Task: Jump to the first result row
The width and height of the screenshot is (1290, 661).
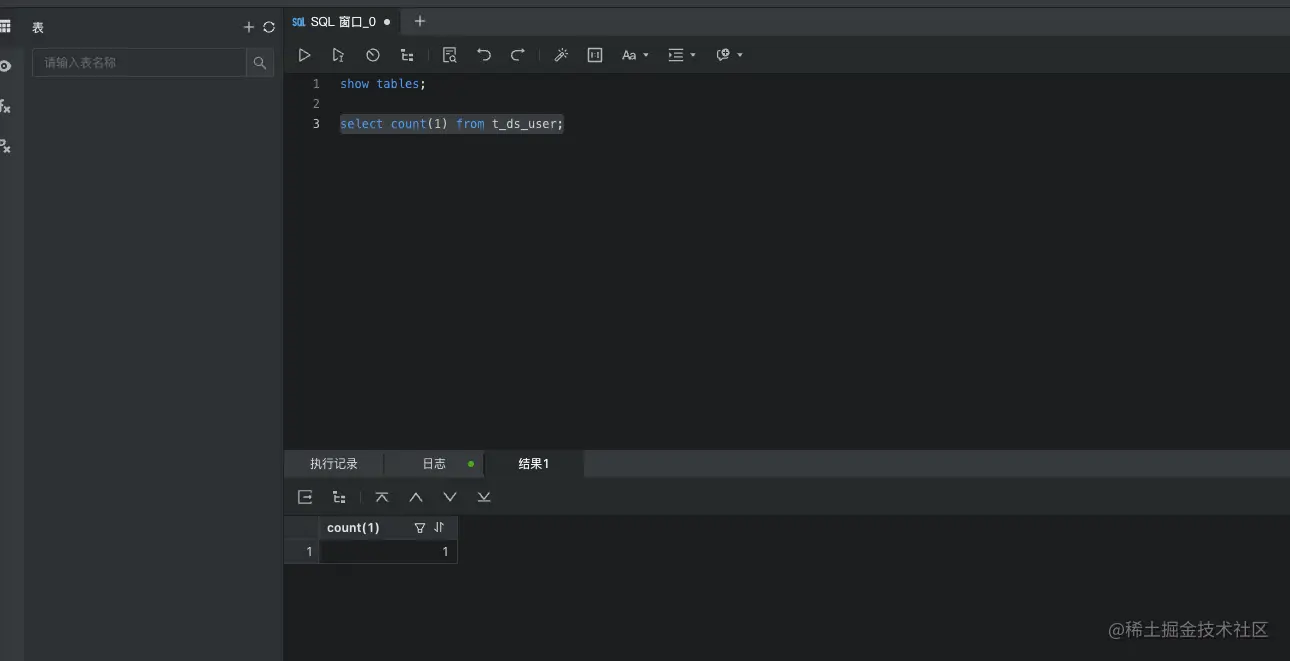Action: click(382, 497)
